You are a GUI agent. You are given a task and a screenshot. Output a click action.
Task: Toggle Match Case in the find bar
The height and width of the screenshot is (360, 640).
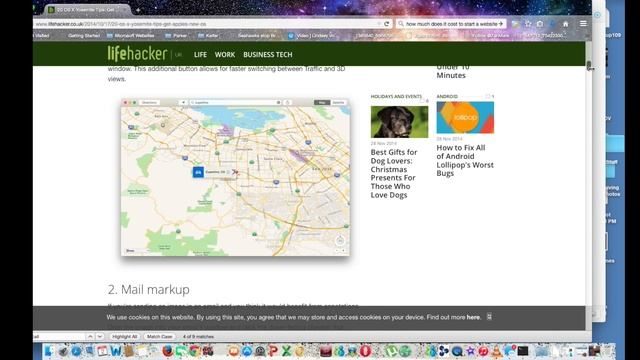coord(159,337)
